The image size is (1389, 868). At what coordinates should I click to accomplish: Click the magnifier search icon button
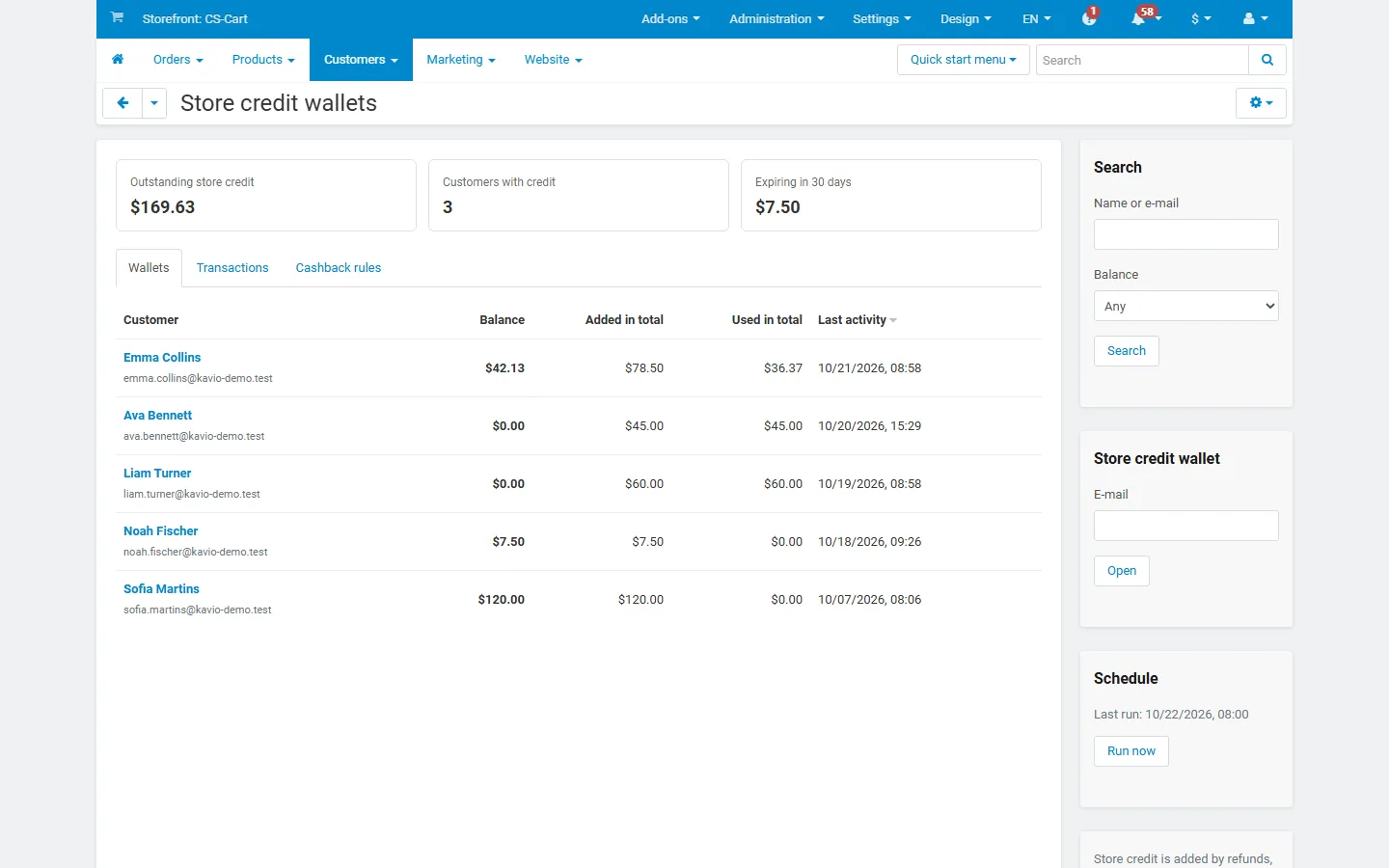point(1267,60)
